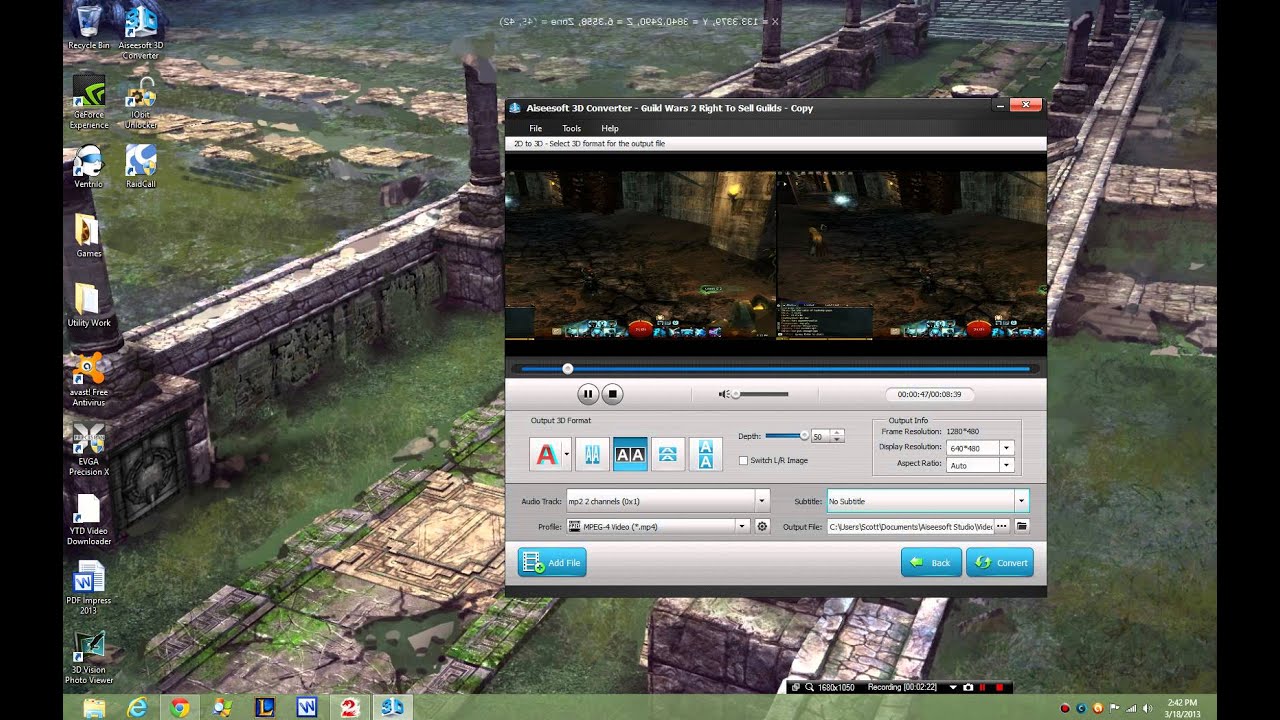
Task: Open avast! Free Antivirus shortcut
Action: (89, 380)
